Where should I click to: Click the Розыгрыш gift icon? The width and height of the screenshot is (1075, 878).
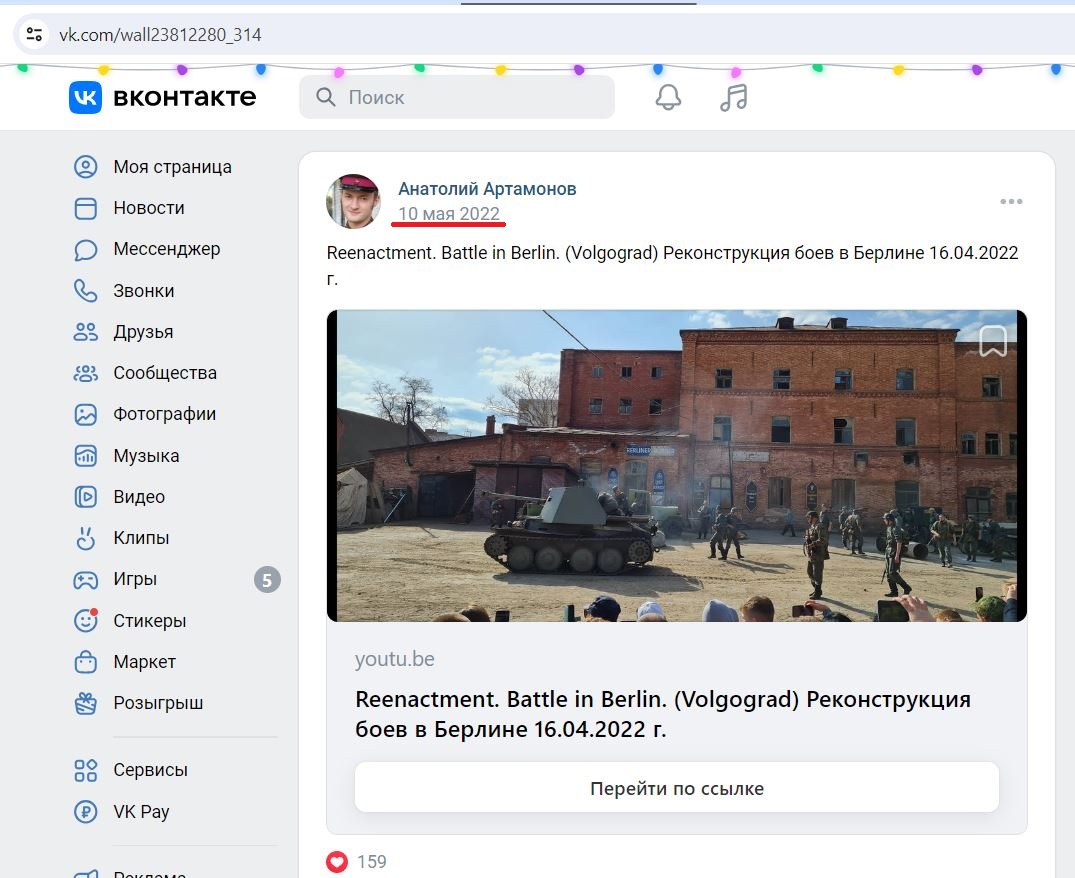pyautogui.click(x=86, y=703)
